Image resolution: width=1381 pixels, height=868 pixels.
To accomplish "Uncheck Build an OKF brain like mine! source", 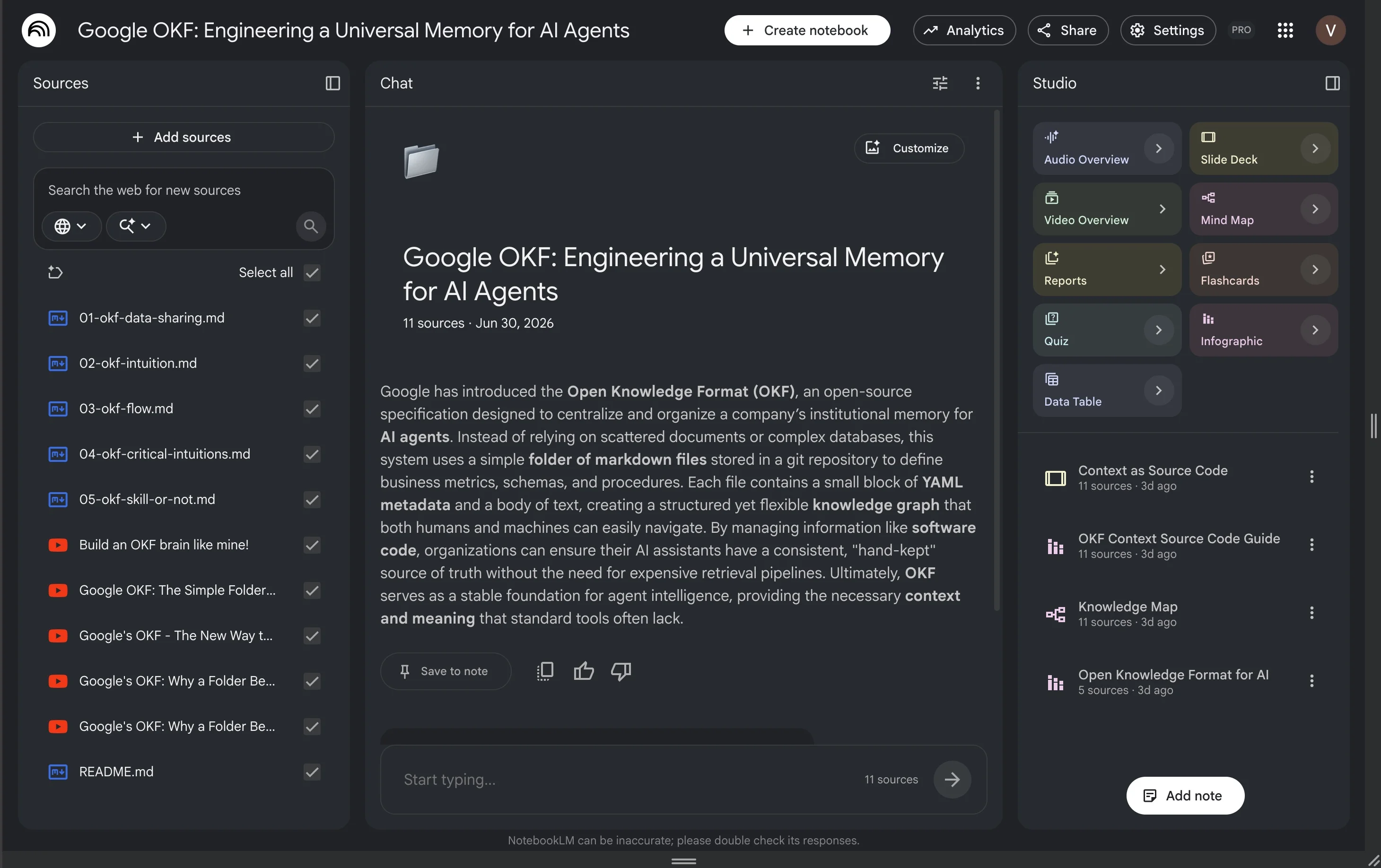I will [x=312, y=545].
